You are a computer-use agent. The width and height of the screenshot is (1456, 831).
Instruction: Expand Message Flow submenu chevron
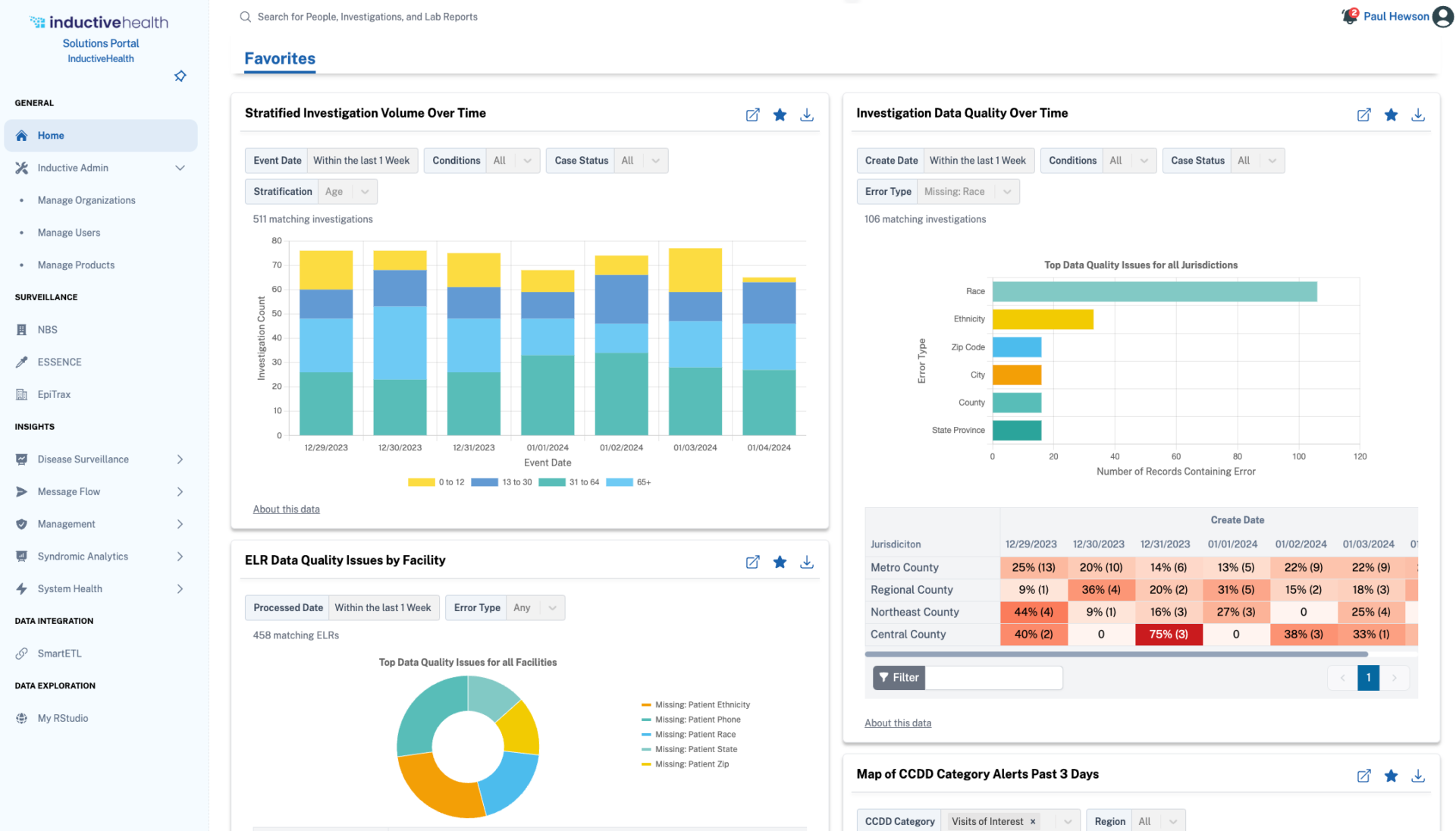point(180,491)
